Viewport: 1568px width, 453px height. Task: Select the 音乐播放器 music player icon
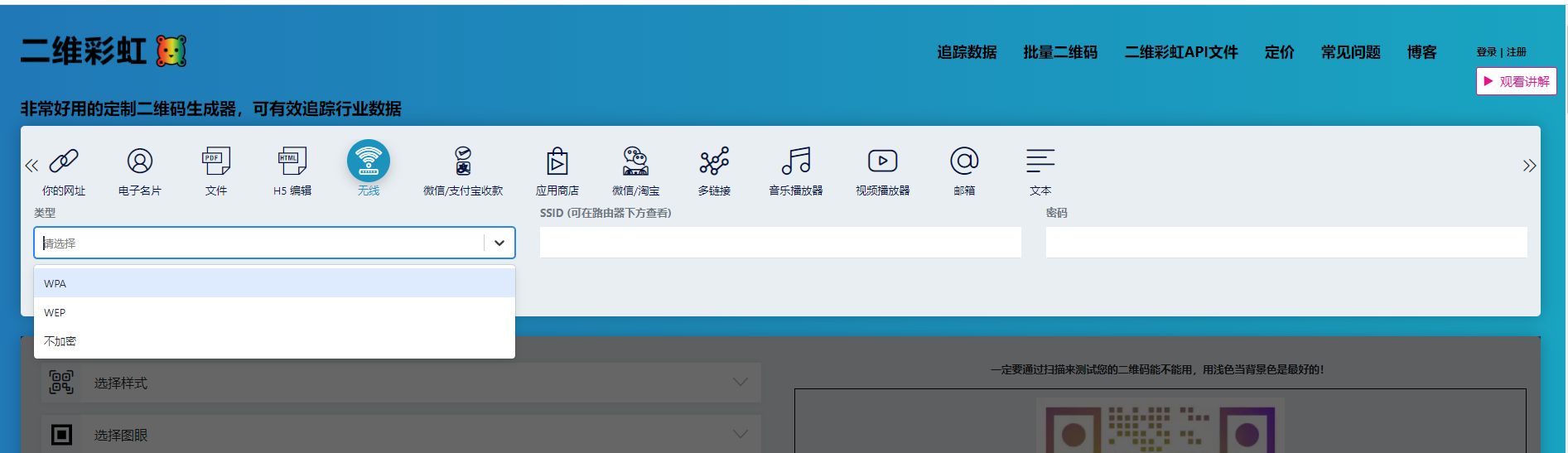(x=796, y=161)
